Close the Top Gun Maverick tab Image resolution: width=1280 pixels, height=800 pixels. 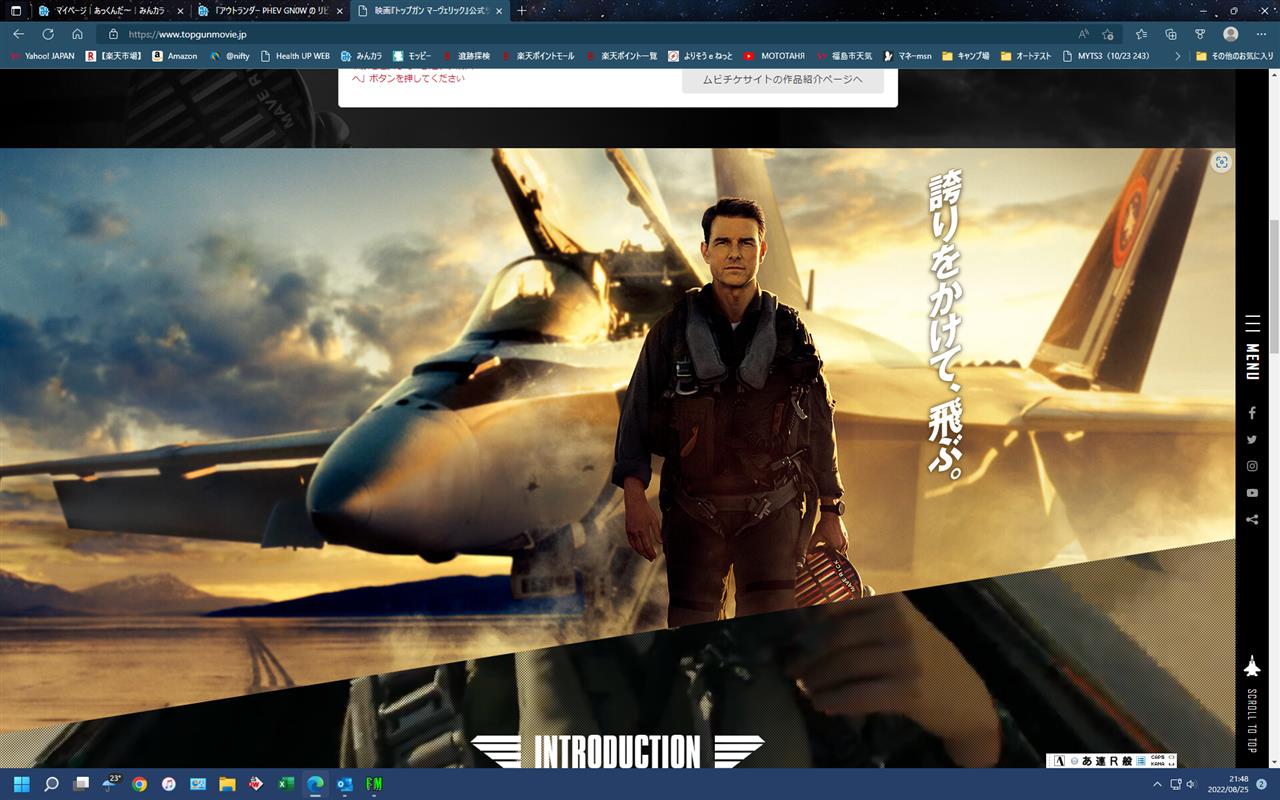498,11
